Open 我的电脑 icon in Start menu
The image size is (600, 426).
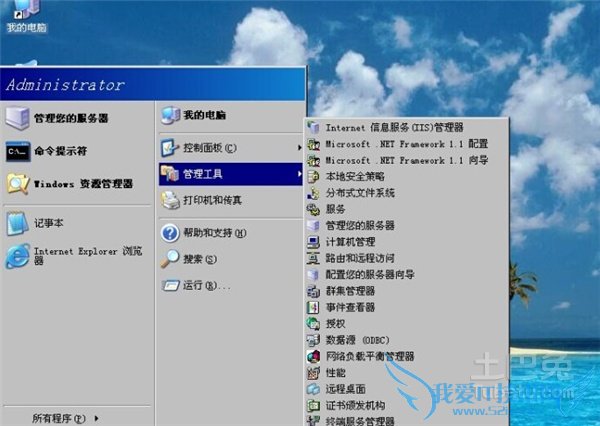[x=170, y=115]
